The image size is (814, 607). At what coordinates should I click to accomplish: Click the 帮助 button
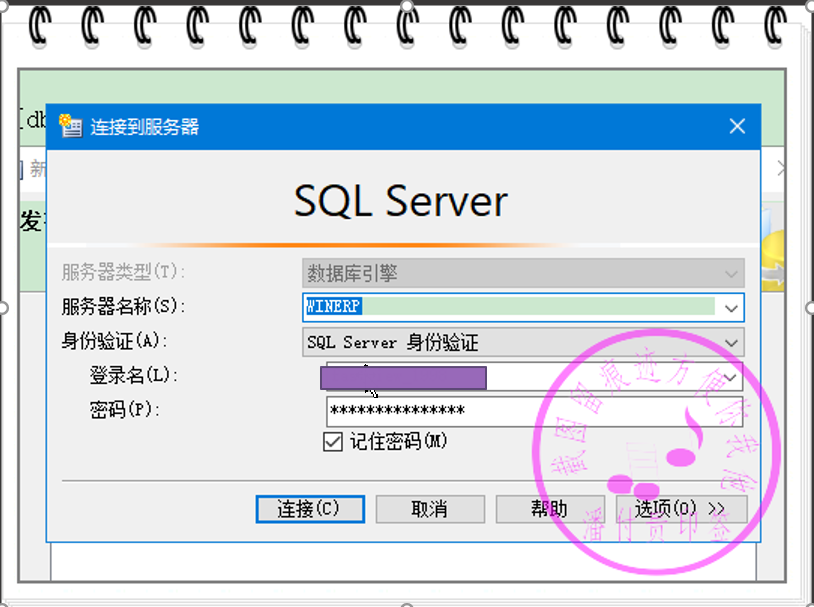[x=550, y=509]
